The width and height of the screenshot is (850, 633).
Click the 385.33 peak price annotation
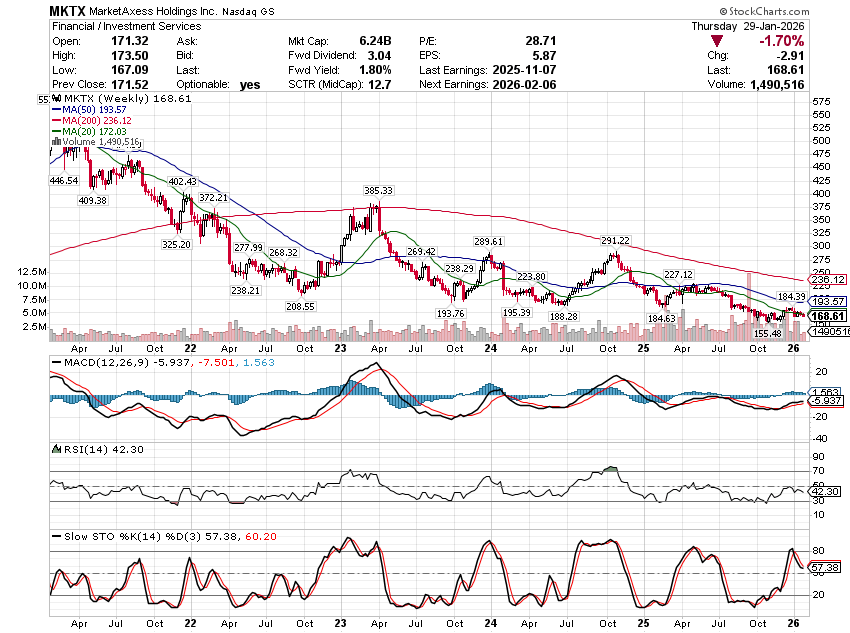(x=378, y=190)
